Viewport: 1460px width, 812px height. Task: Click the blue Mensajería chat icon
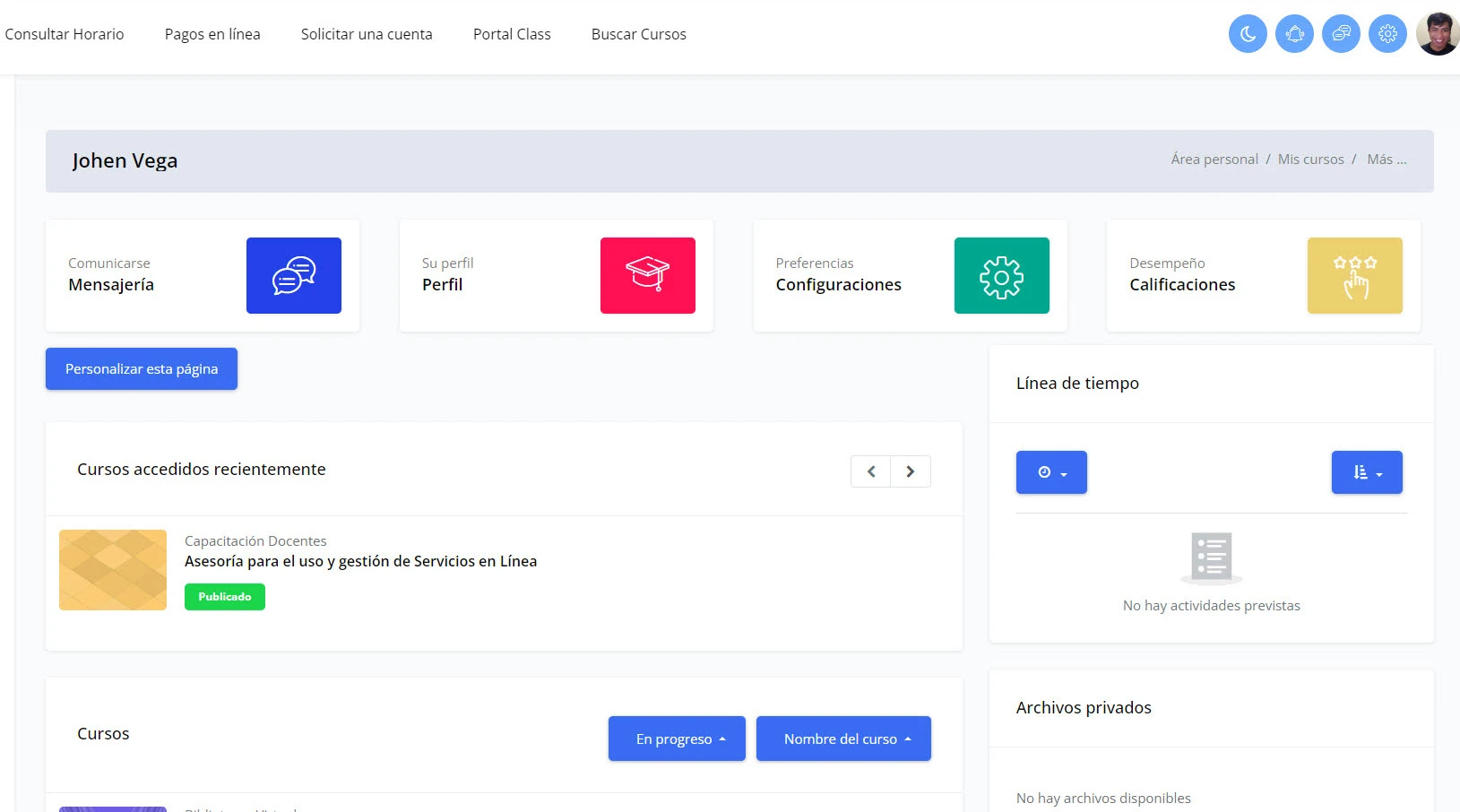point(294,275)
